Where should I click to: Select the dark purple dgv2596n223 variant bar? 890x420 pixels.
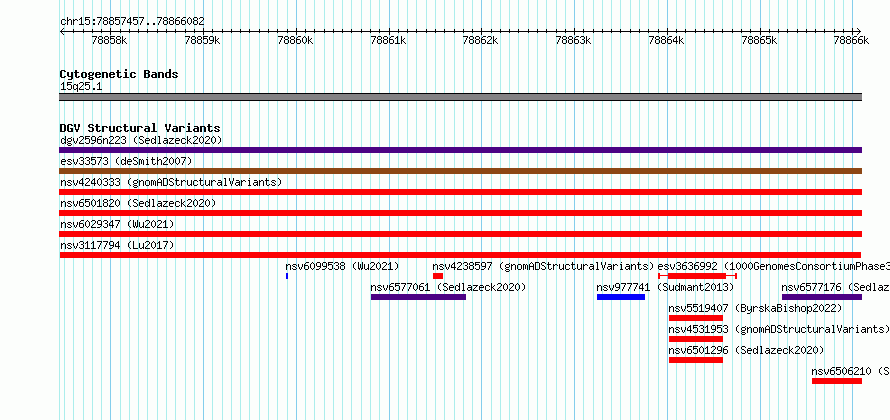coord(460,150)
